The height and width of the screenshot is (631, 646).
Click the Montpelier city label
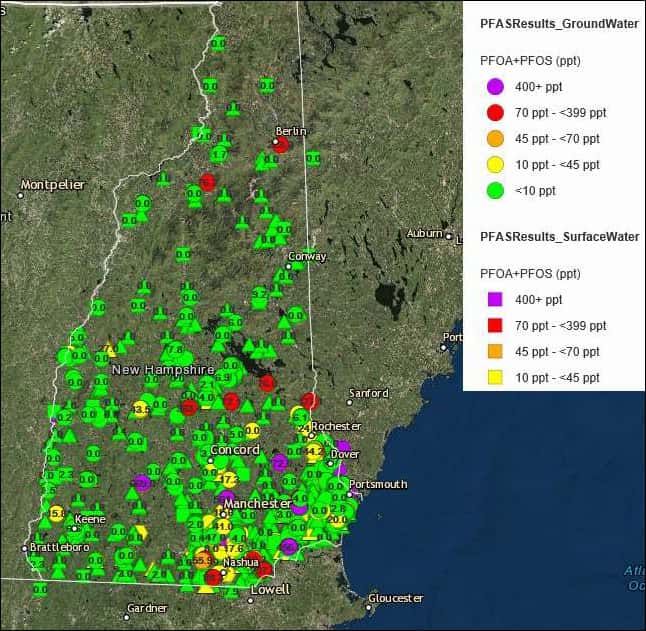click(53, 185)
